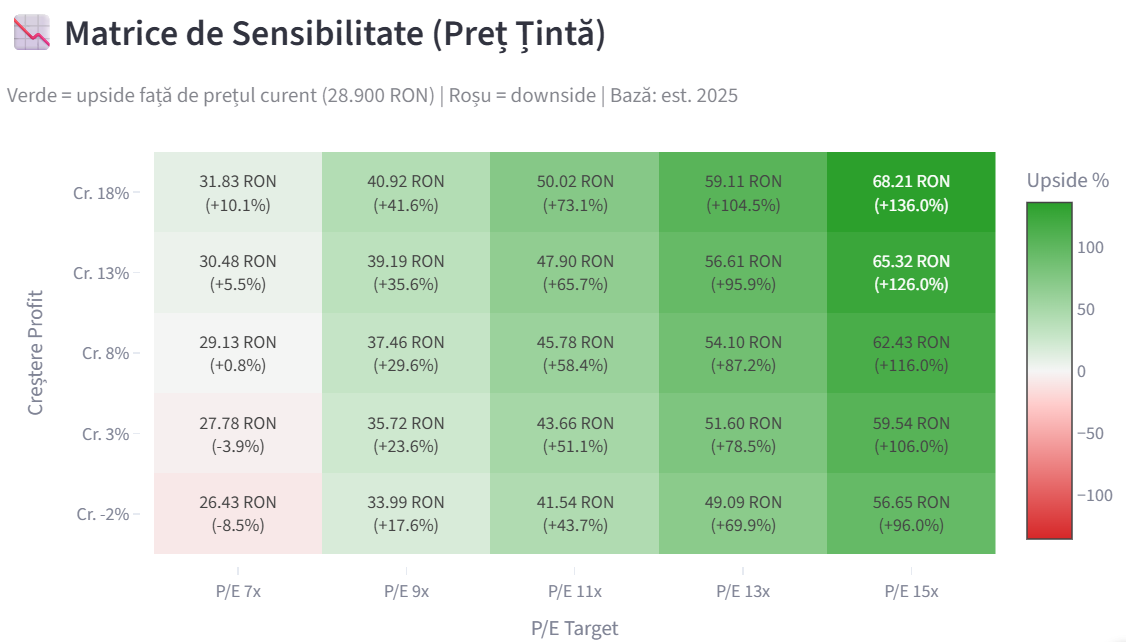Click the P/E 7x axis label
The width and height of the screenshot is (1126, 642).
point(238,592)
